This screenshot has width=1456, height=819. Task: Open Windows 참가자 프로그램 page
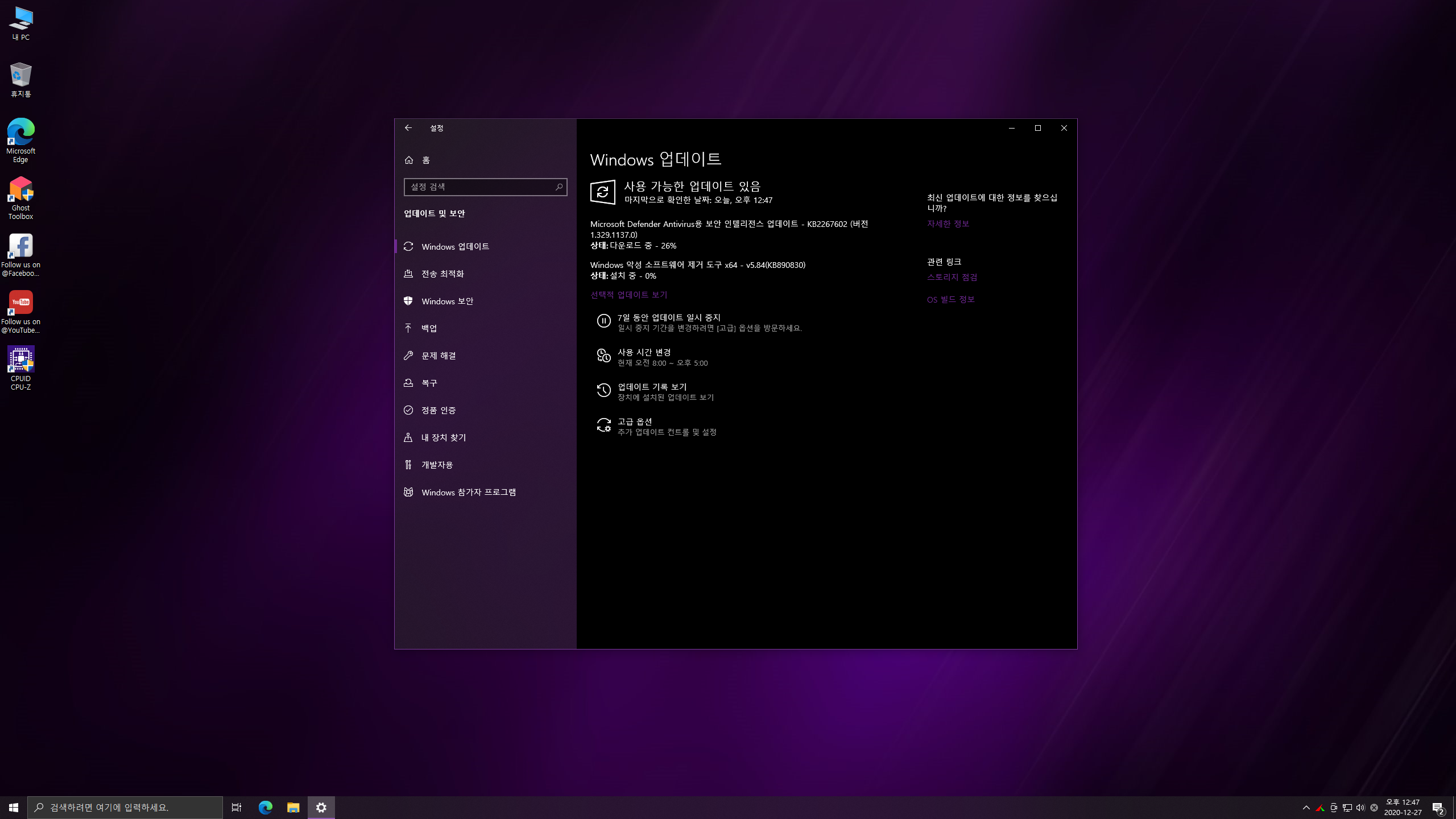click(x=468, y=493)
